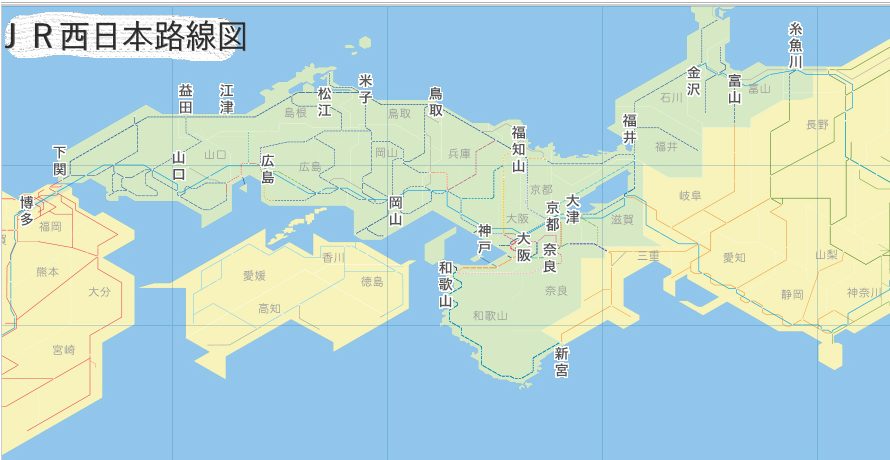Select the 愛媛 prefecture label
Image resolution: width=890 pixels, height=460 pixels.
point(254,276)
